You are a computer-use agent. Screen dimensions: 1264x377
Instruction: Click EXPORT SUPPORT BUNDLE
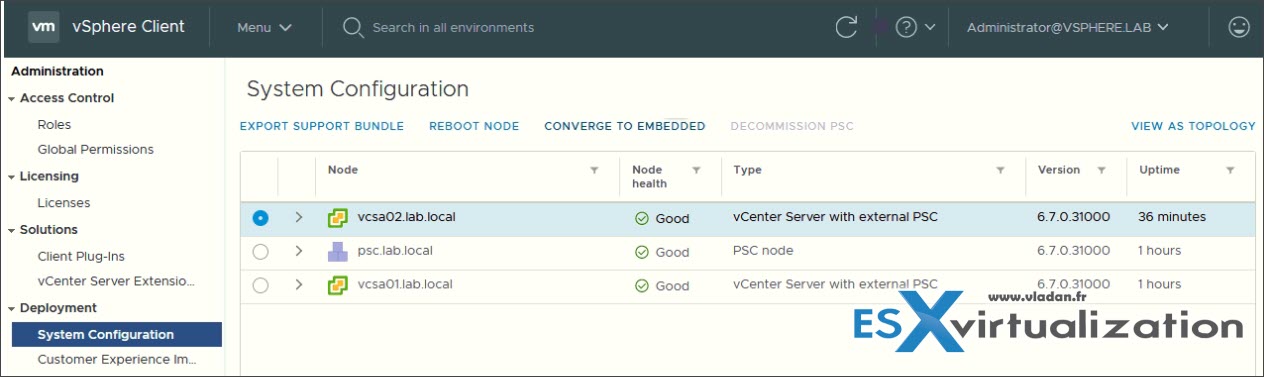pyautogui.click(x=322, y=126)
